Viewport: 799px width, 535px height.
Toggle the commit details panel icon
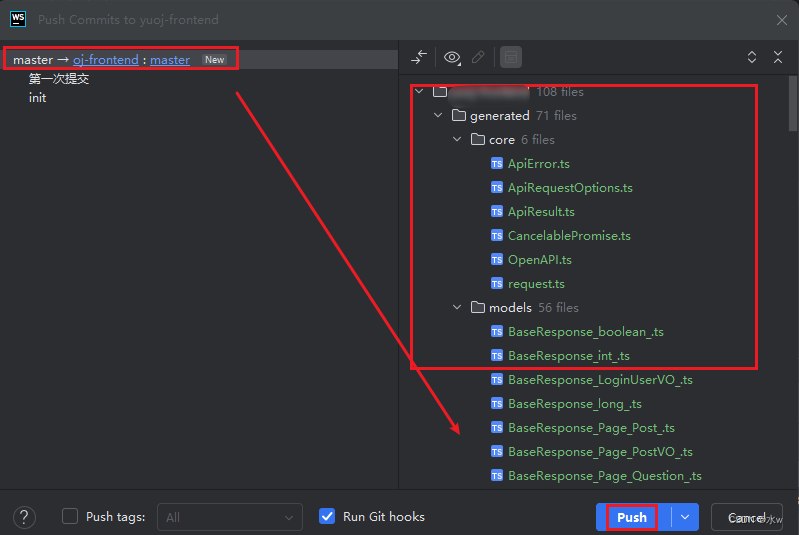[511, 57]
